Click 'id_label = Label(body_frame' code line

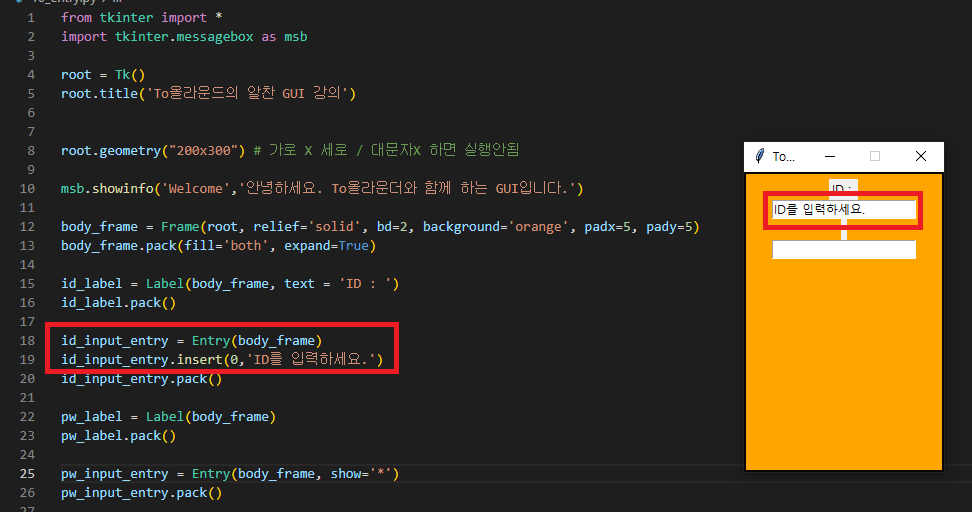click(230, 284)
